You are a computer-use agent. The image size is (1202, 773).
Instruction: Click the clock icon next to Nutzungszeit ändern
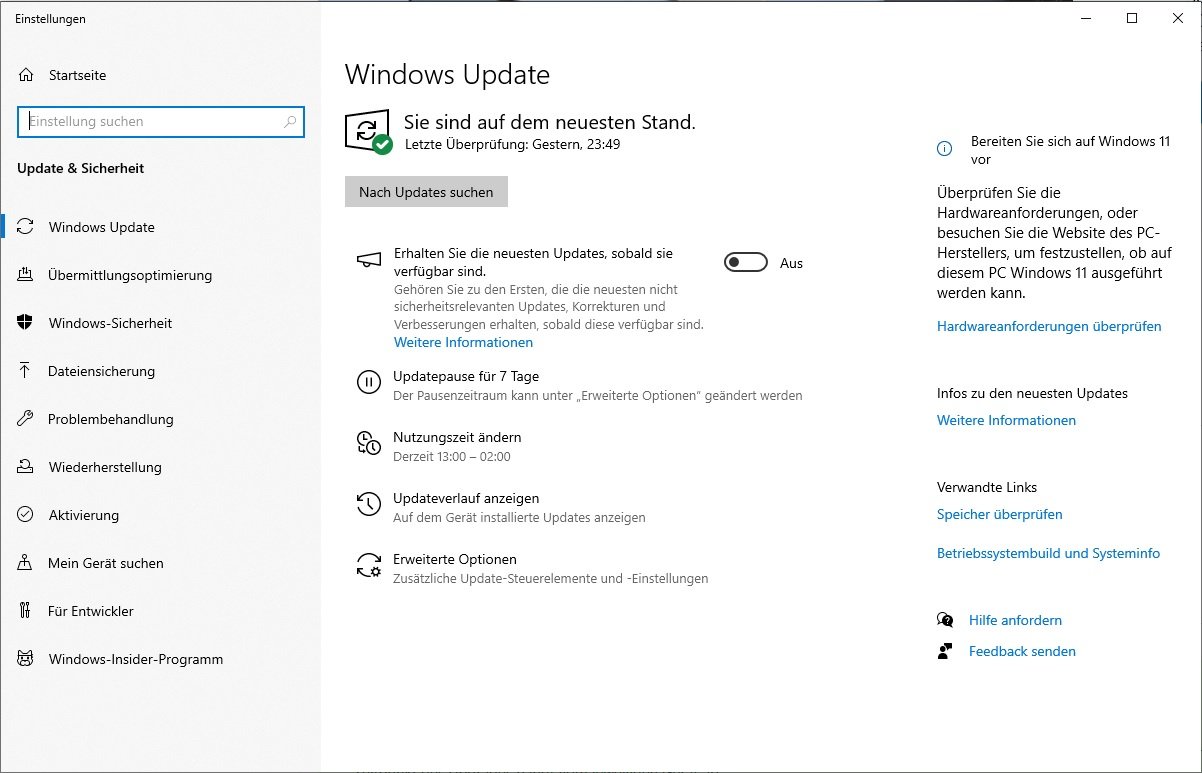tap(369, 443)
